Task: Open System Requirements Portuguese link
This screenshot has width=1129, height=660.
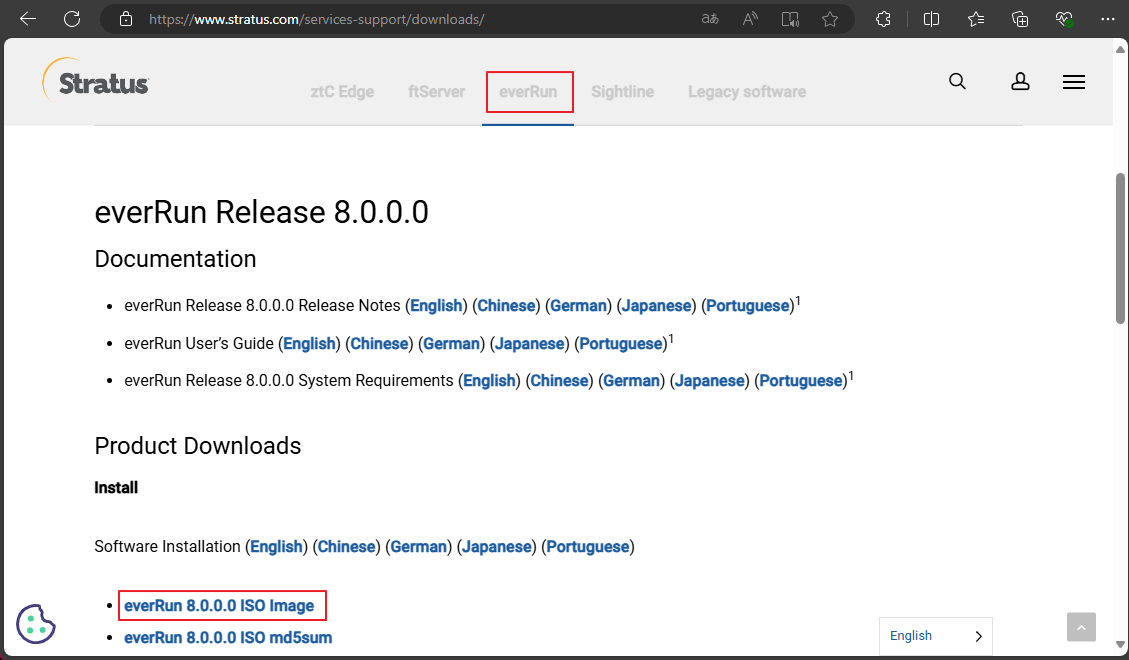Action: (801, 381)
